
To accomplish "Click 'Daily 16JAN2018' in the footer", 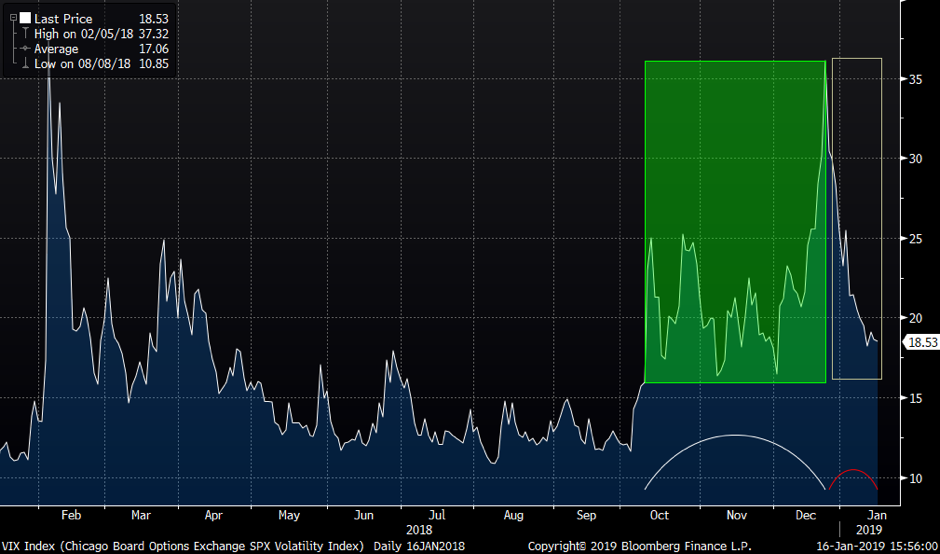I will pyautogui.click(x=419, y=546).
